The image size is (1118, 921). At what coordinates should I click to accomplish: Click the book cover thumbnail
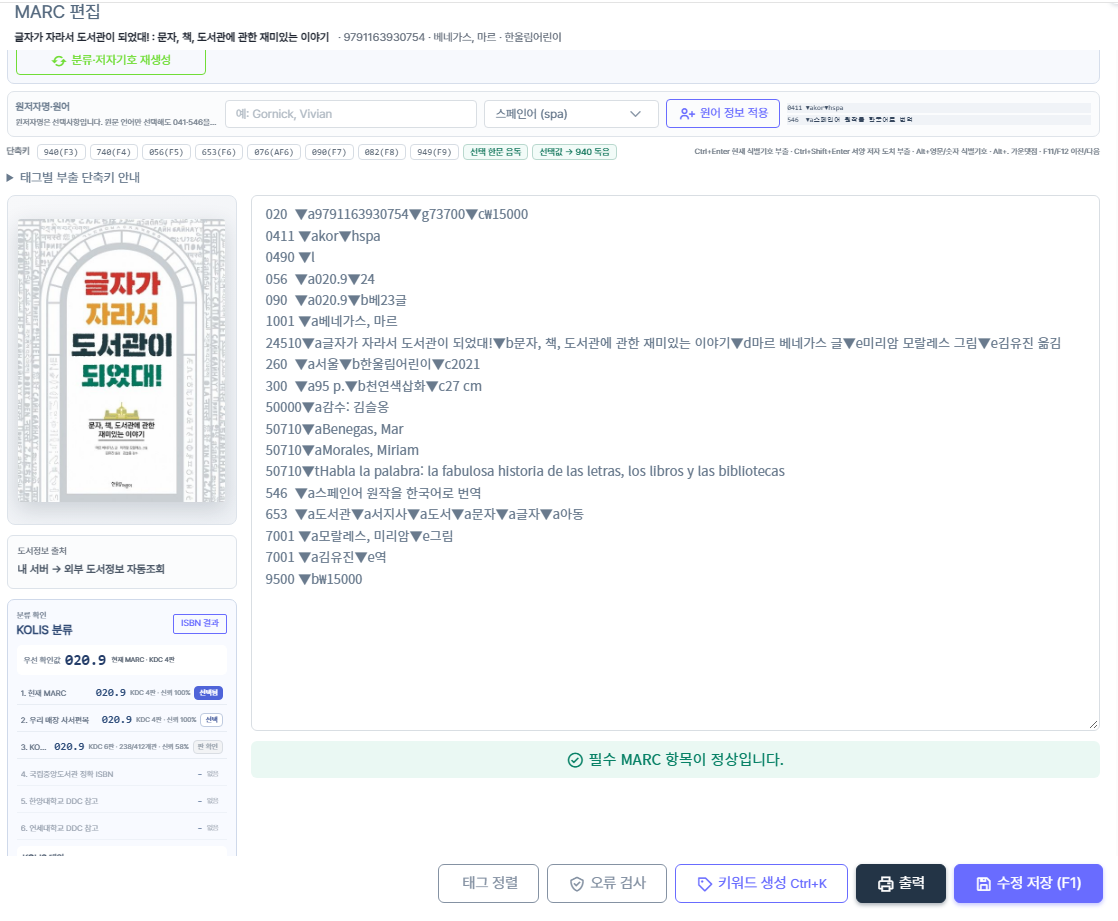(122, 360)
